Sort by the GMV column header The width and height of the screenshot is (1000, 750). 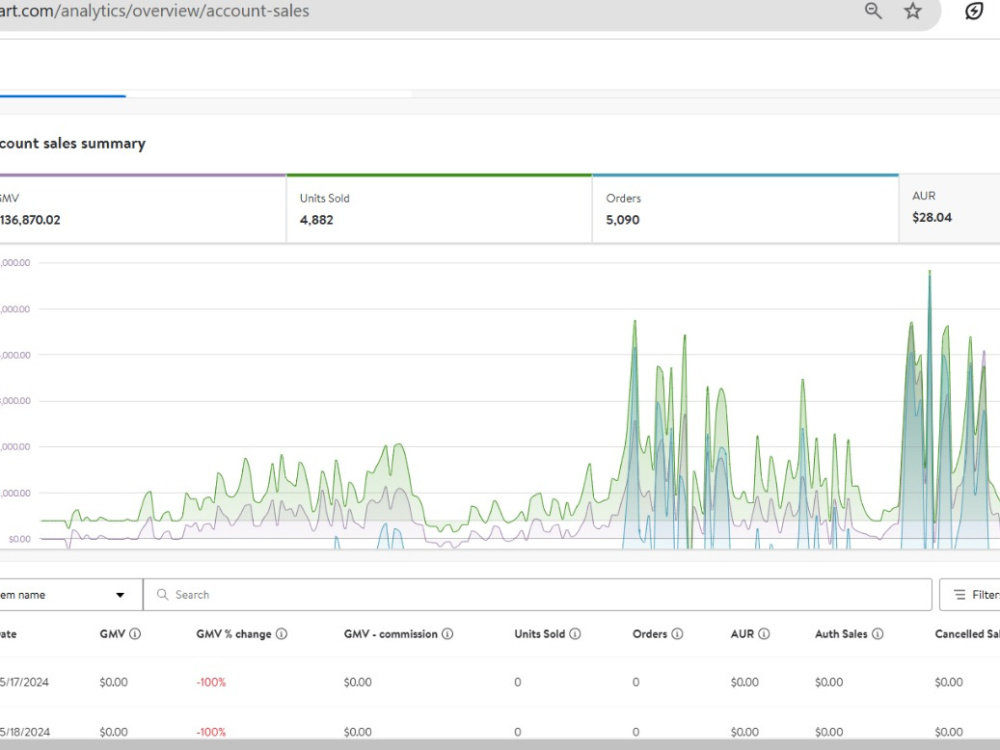112,633
